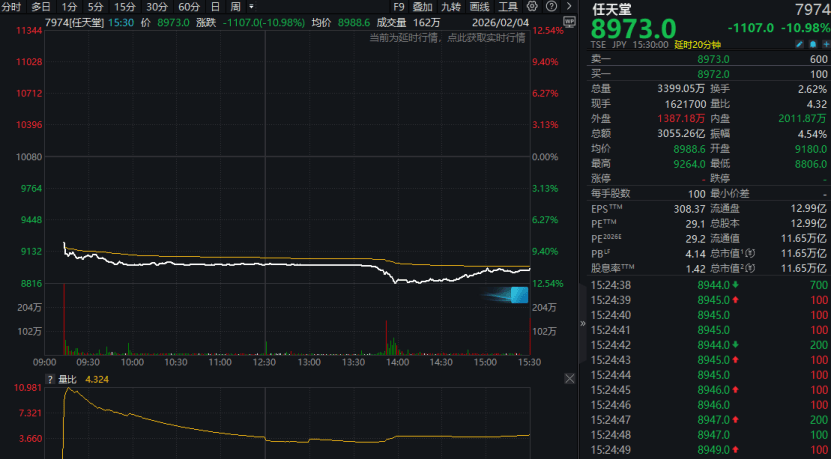This screenshot has height=460, width=831.
Task: Click the delayed-quote notice to get real-time data
Action: click(x=446, y=37)
